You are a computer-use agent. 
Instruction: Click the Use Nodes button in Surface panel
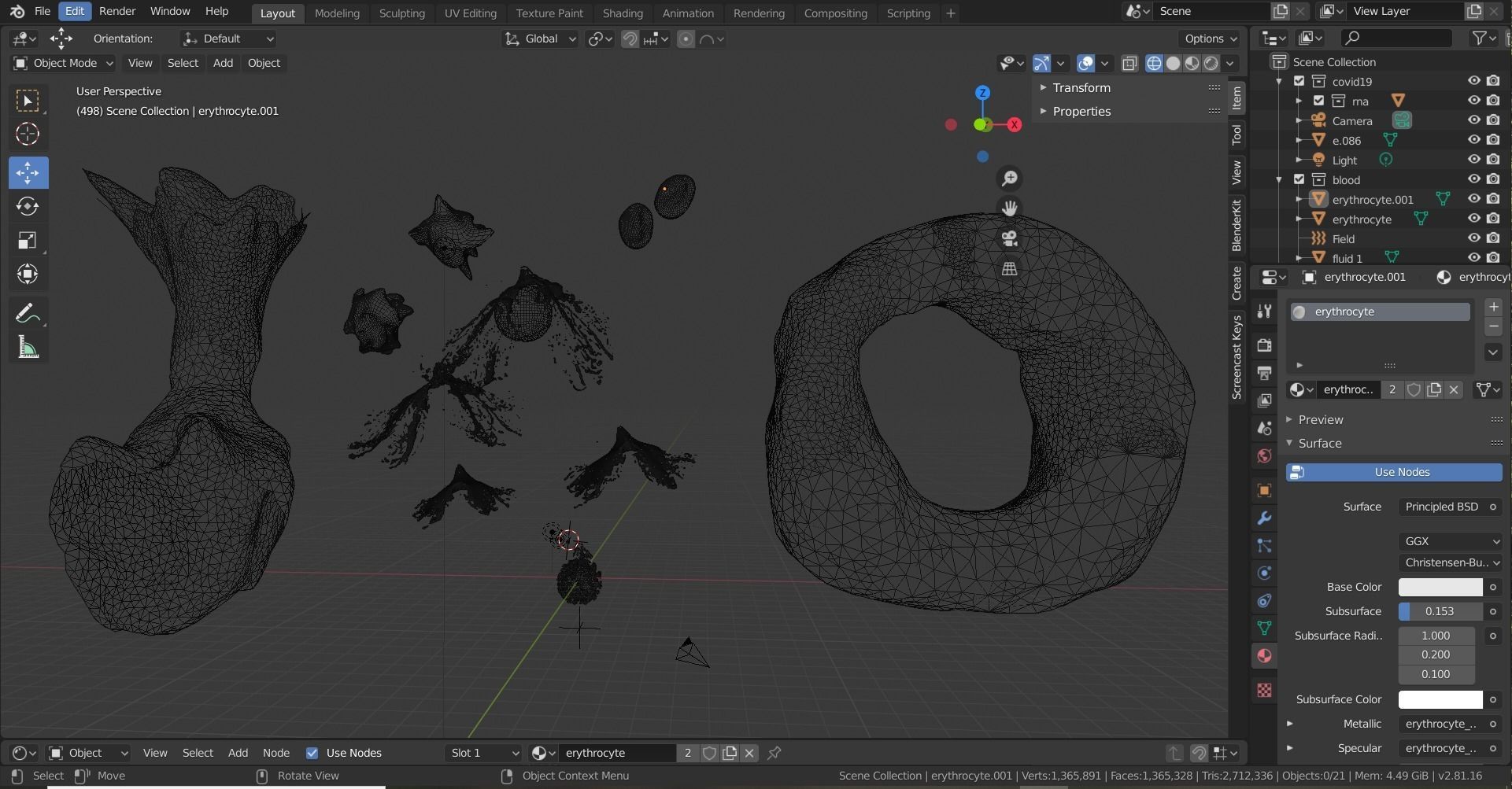coord(1394,472)
